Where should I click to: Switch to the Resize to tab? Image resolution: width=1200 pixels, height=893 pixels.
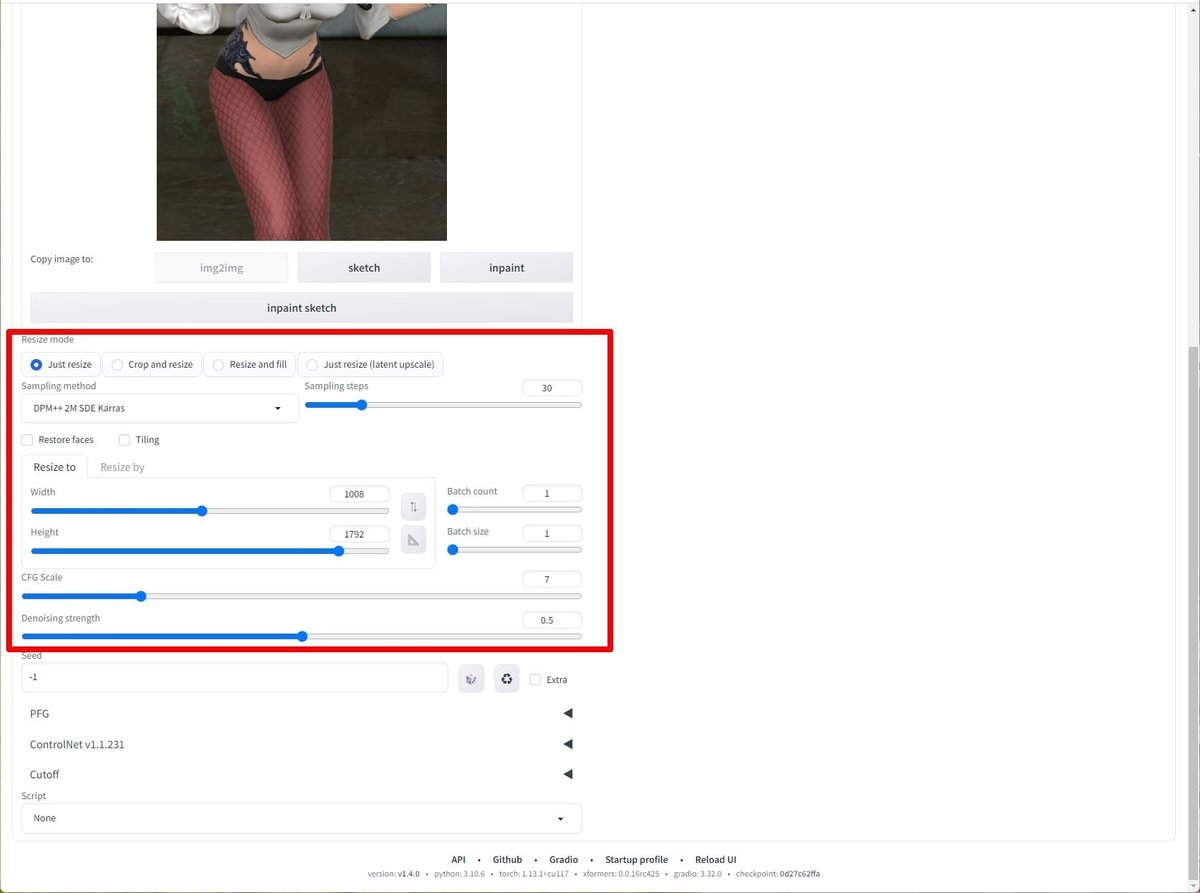coord(55,467)
